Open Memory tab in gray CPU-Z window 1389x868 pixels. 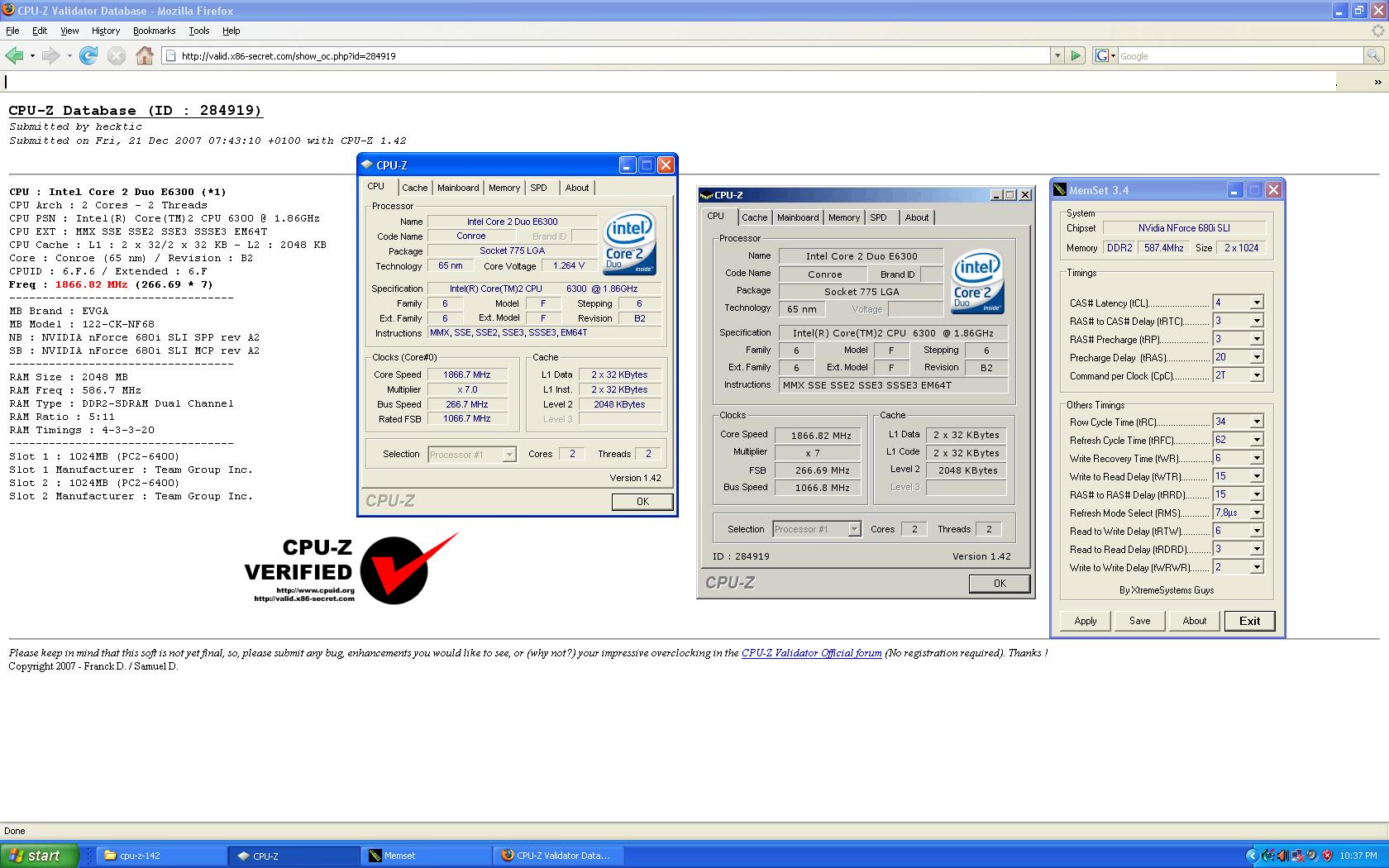[x=844, y=217]
